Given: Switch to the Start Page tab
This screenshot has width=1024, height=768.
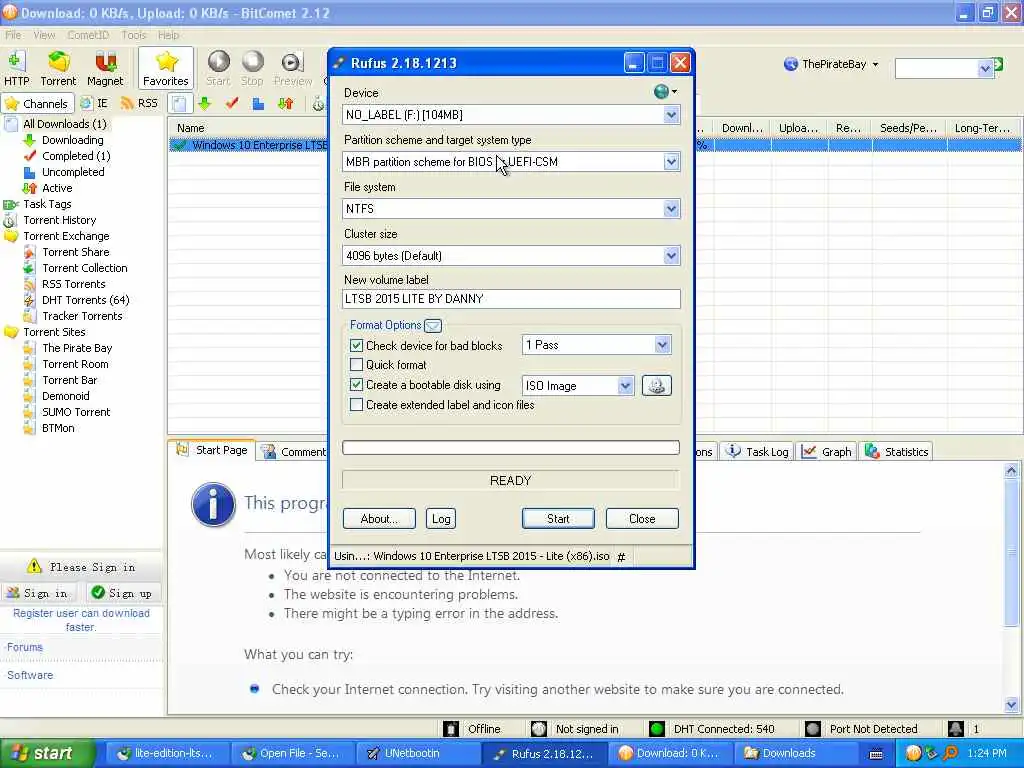Looking at the screenshot, I should tap(212, 450).
